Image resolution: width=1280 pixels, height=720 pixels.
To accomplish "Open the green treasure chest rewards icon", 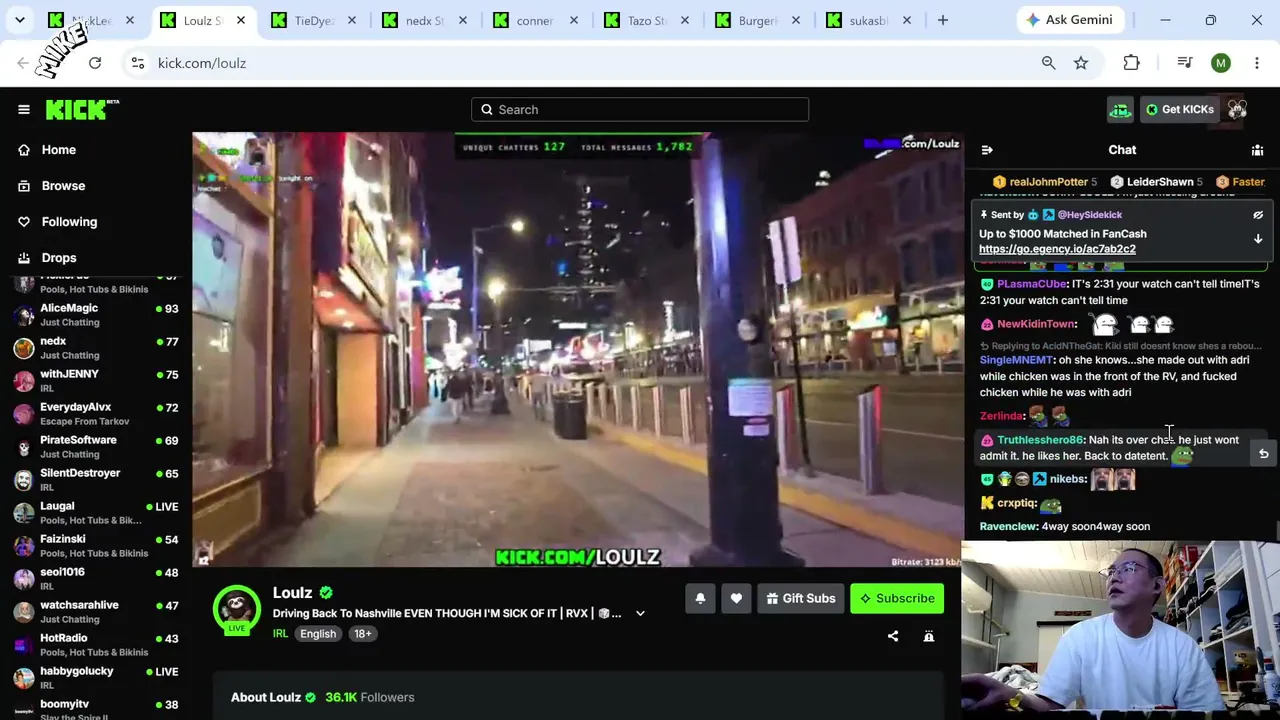I will point(1120,109).
